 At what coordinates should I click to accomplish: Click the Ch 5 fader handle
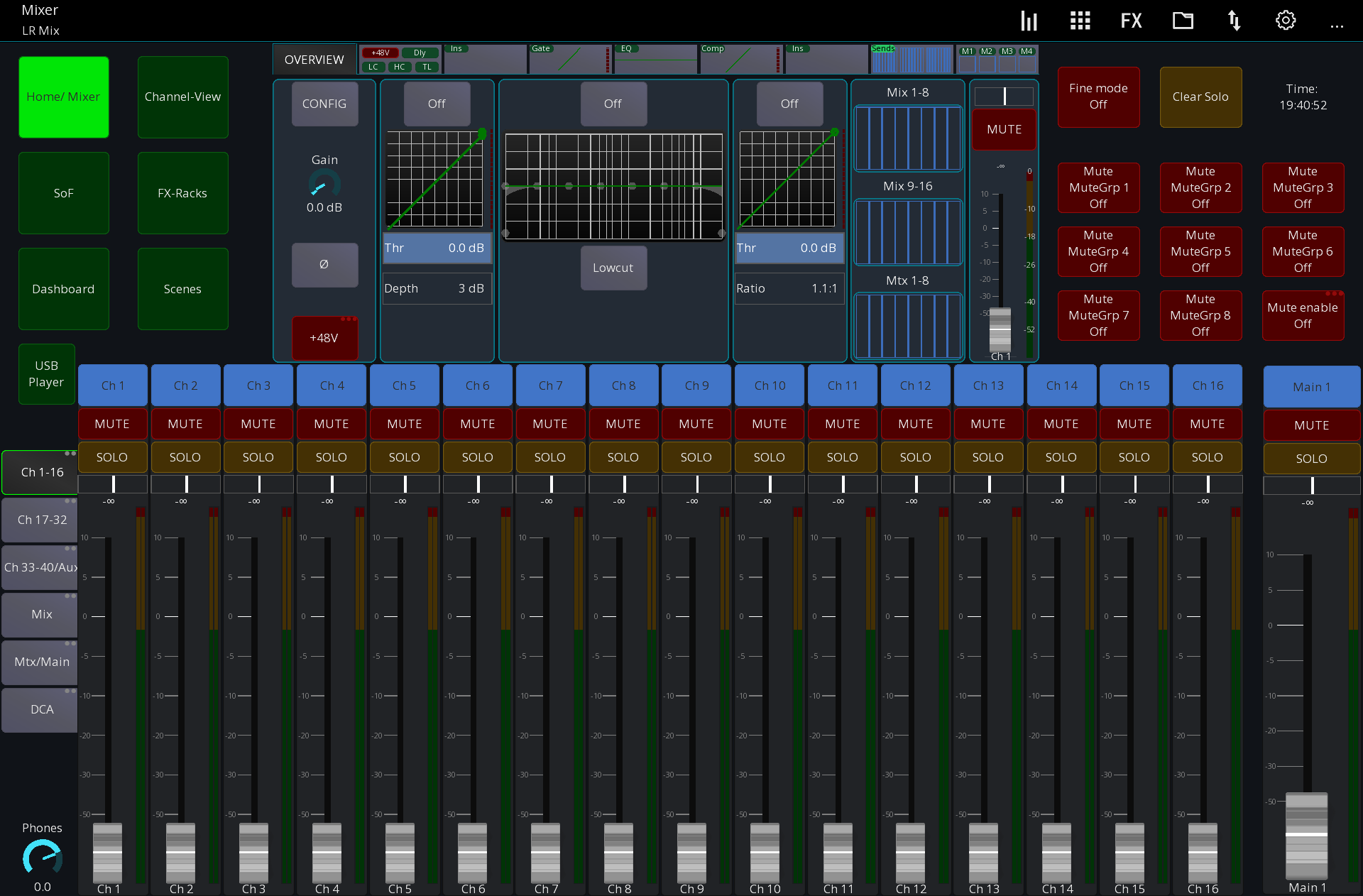[x=400, y=853]
